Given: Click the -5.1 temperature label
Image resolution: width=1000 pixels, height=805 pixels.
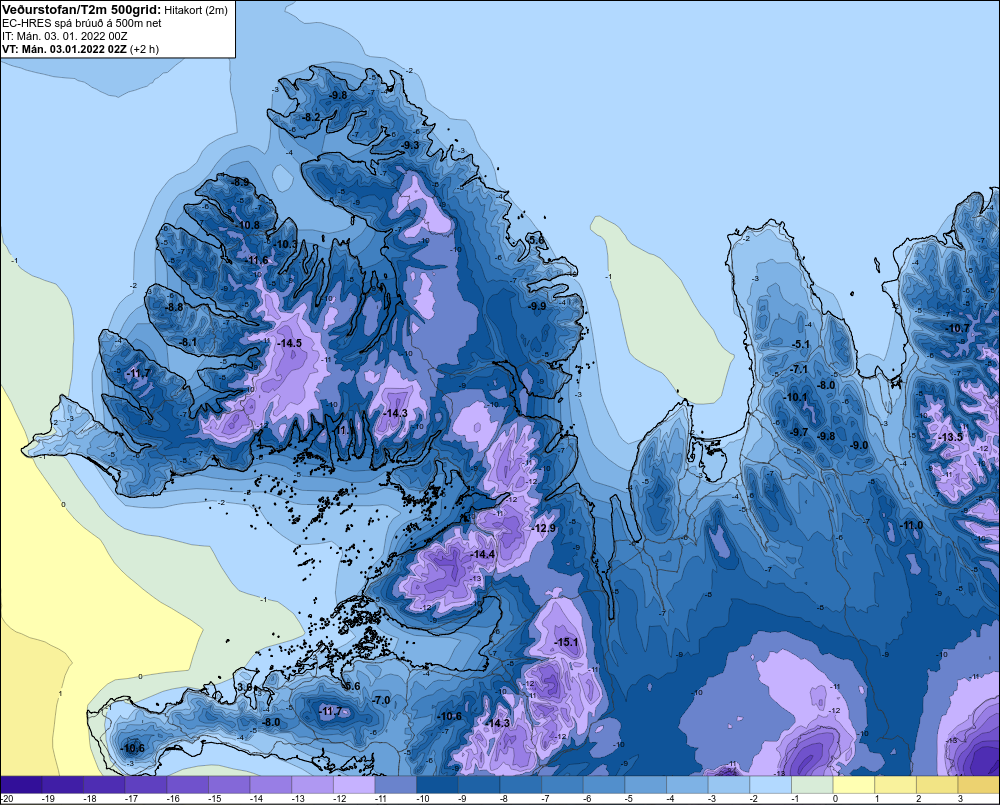Looking at the screenshot, I should pyautogui.click(x=800, y=344).
